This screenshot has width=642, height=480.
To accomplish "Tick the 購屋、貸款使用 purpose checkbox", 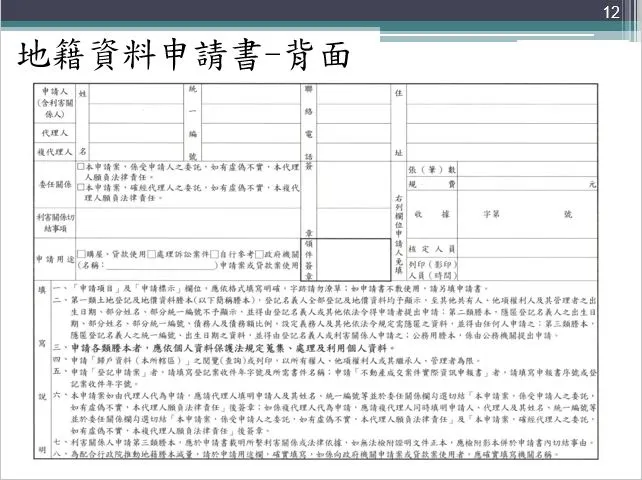I will [81, 254].
